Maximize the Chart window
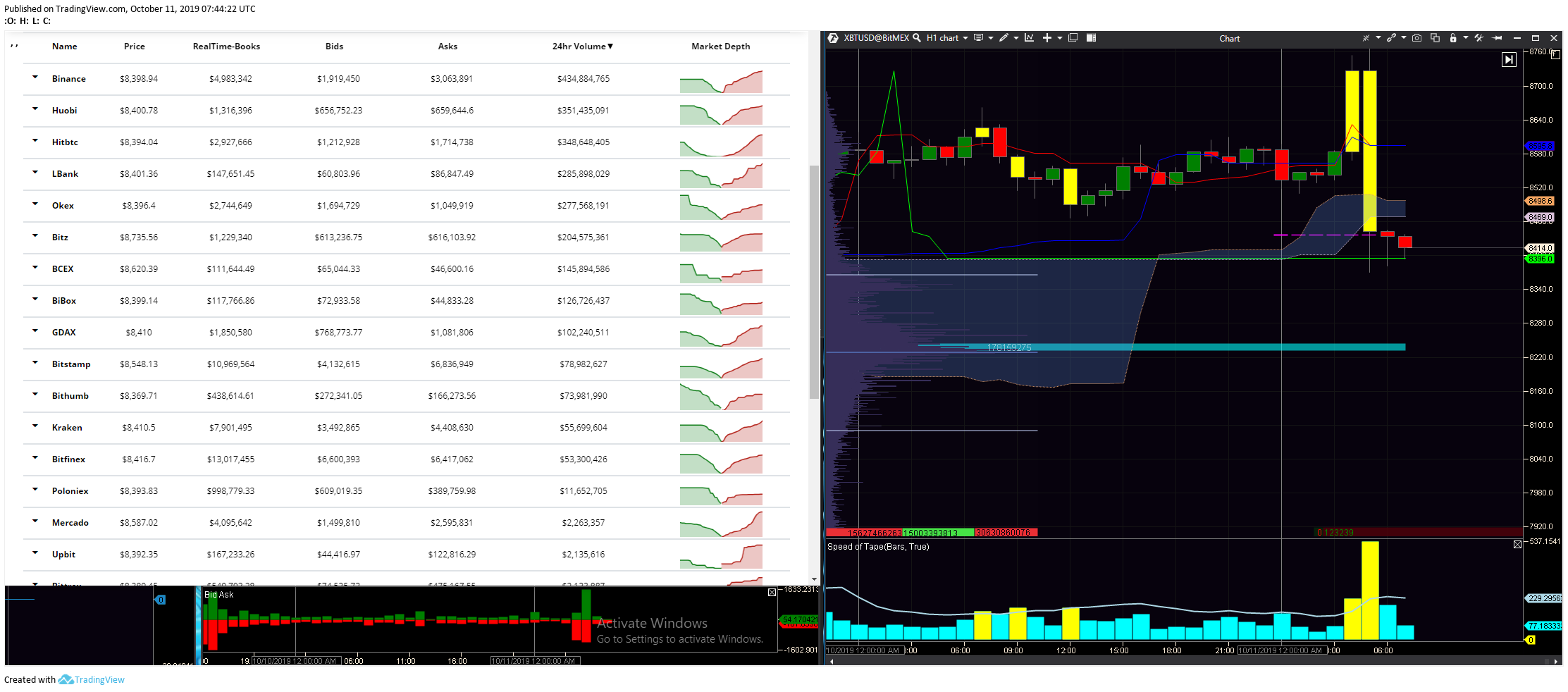 pyautogui.click(x=1536, y=38)
